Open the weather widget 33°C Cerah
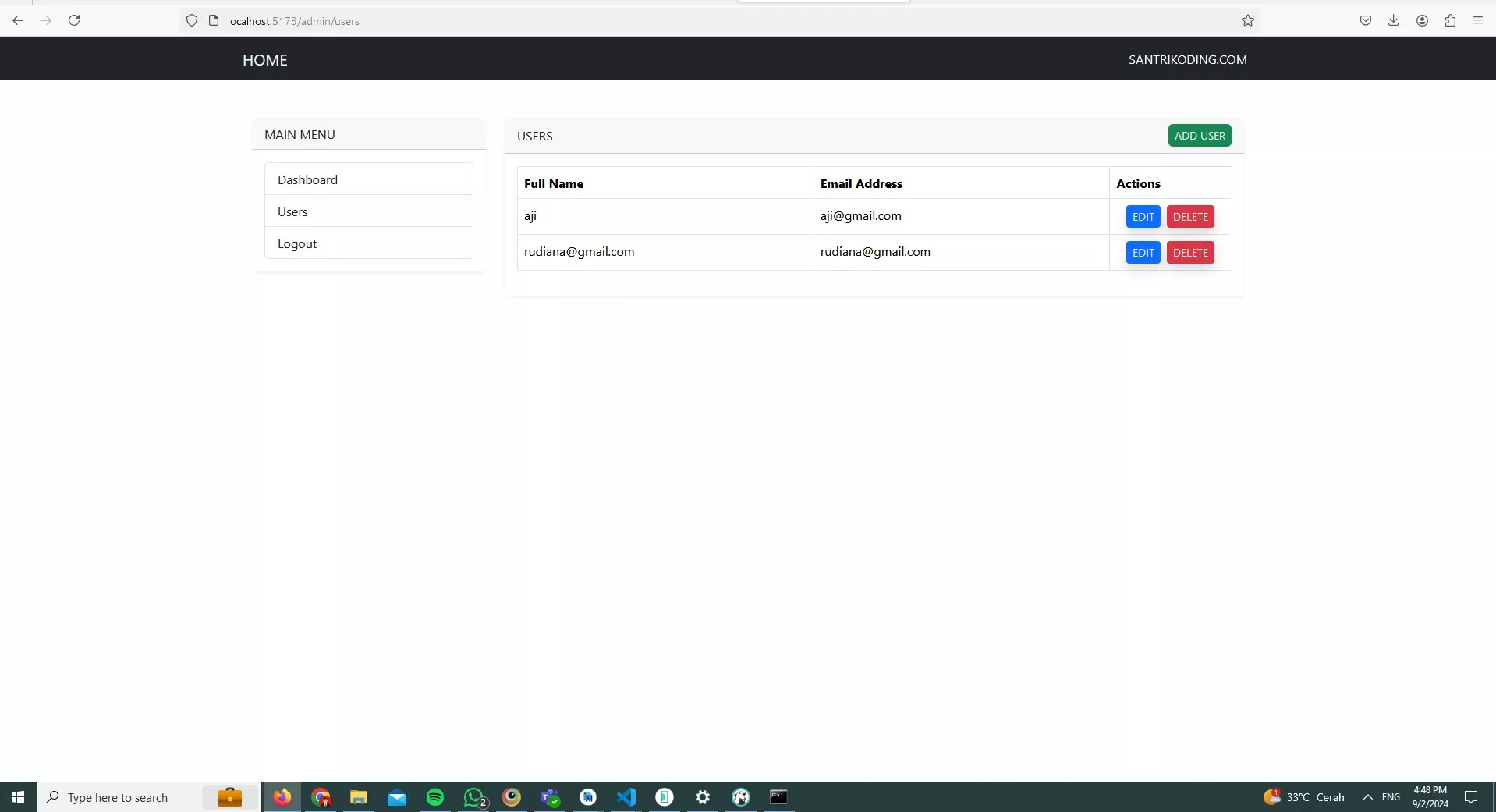Viewport: 1496px width, 812px height. [x=1304, y=797]
